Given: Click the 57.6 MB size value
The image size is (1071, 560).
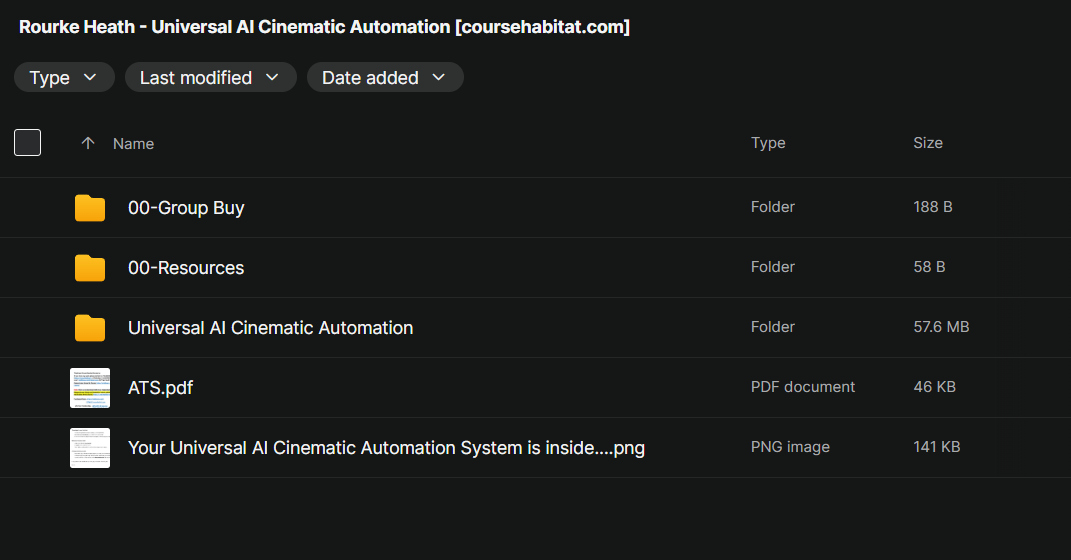Looking at the screenshot, I should (x=941, y=327).
